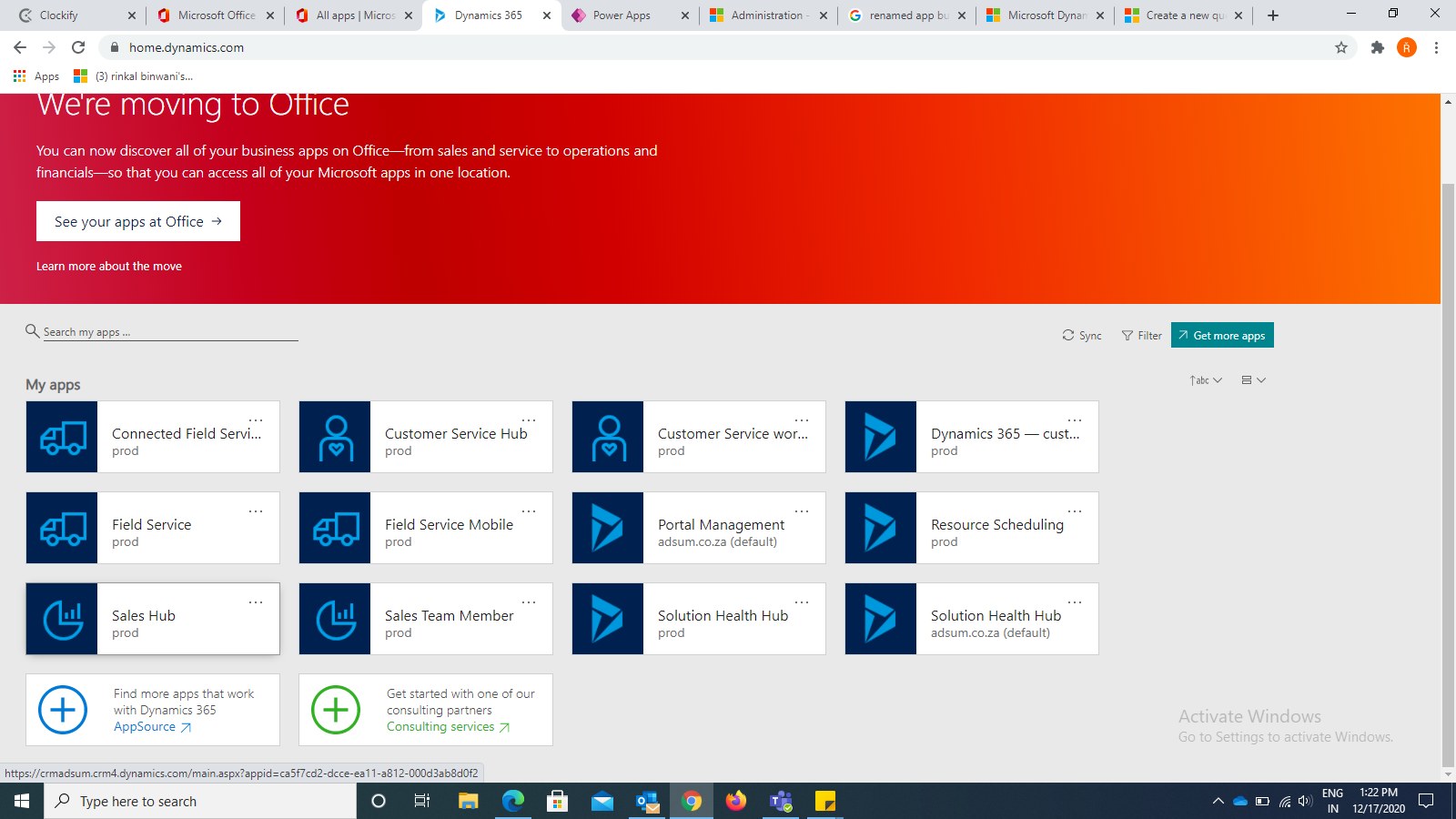The image size is (1456, 819).
Task: Click the Sales Team Member tile name
Action: click(x=450, y=616)
